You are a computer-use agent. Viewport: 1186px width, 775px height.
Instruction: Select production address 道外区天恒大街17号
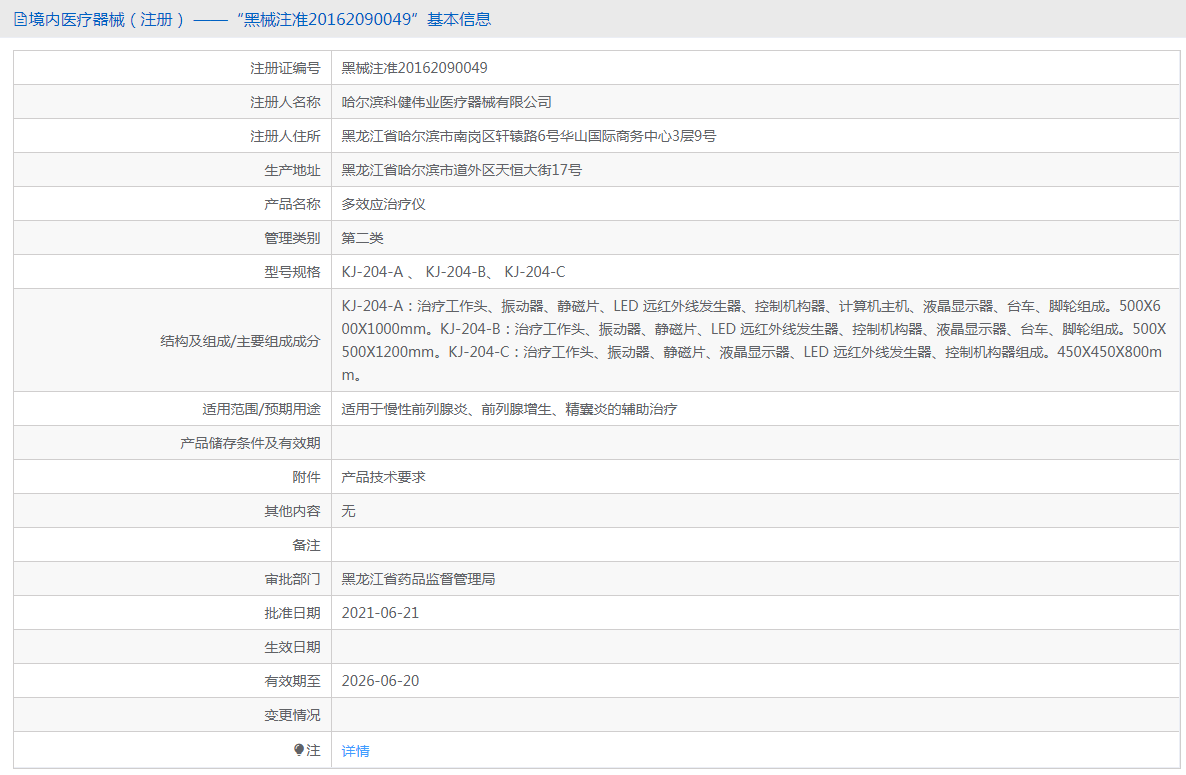tap(461, 170)
